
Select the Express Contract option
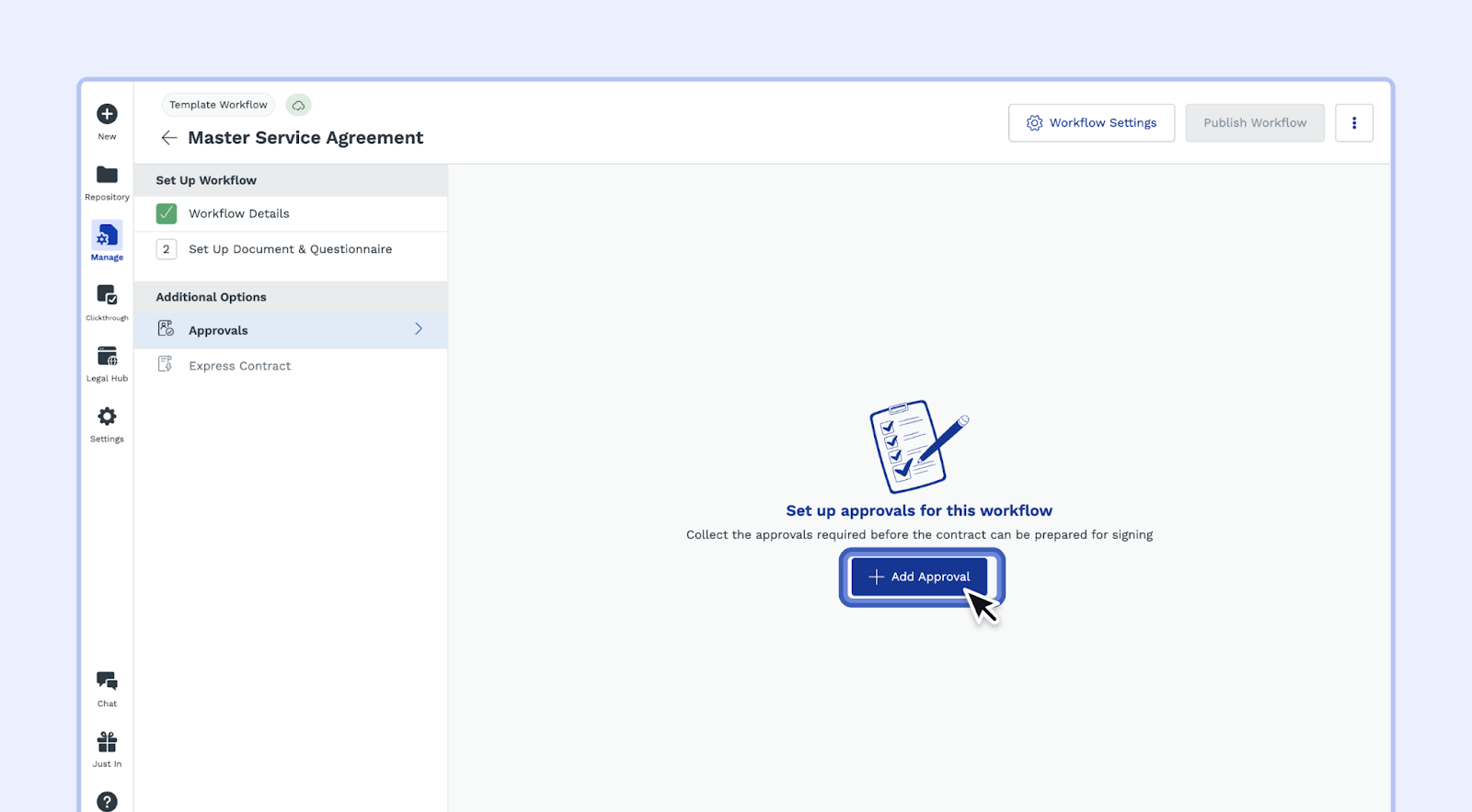point(291,366)
